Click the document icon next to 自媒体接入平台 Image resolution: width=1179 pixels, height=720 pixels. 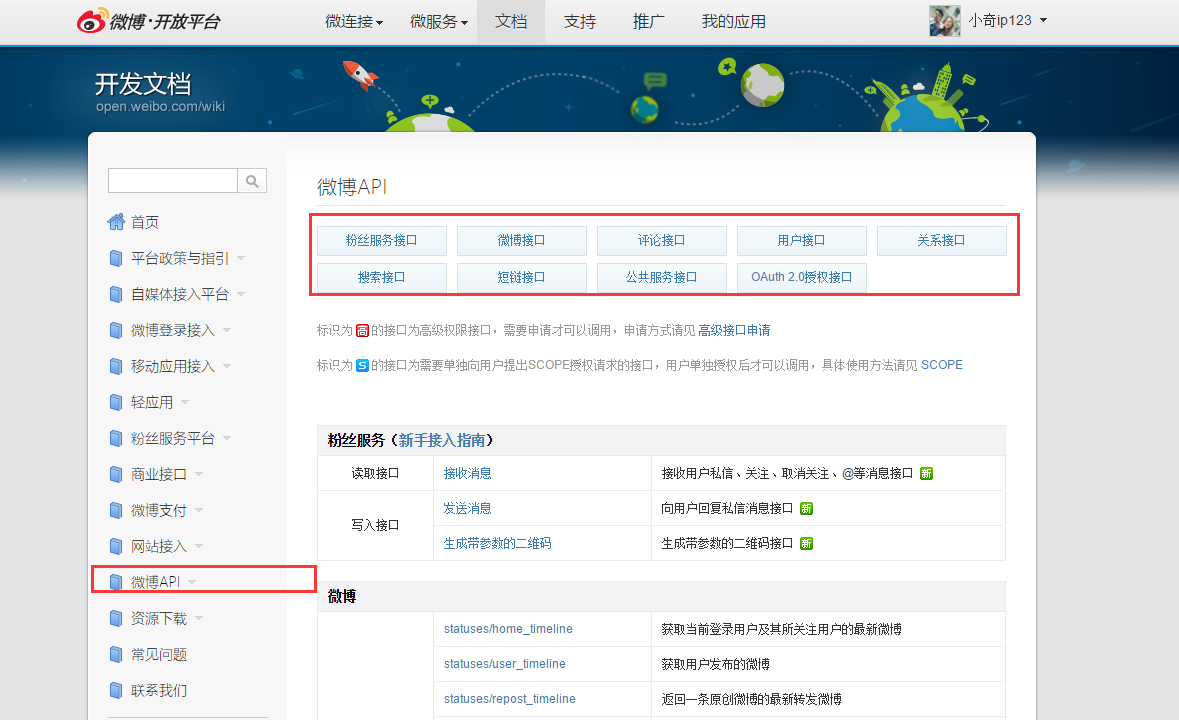click(116, 294)
